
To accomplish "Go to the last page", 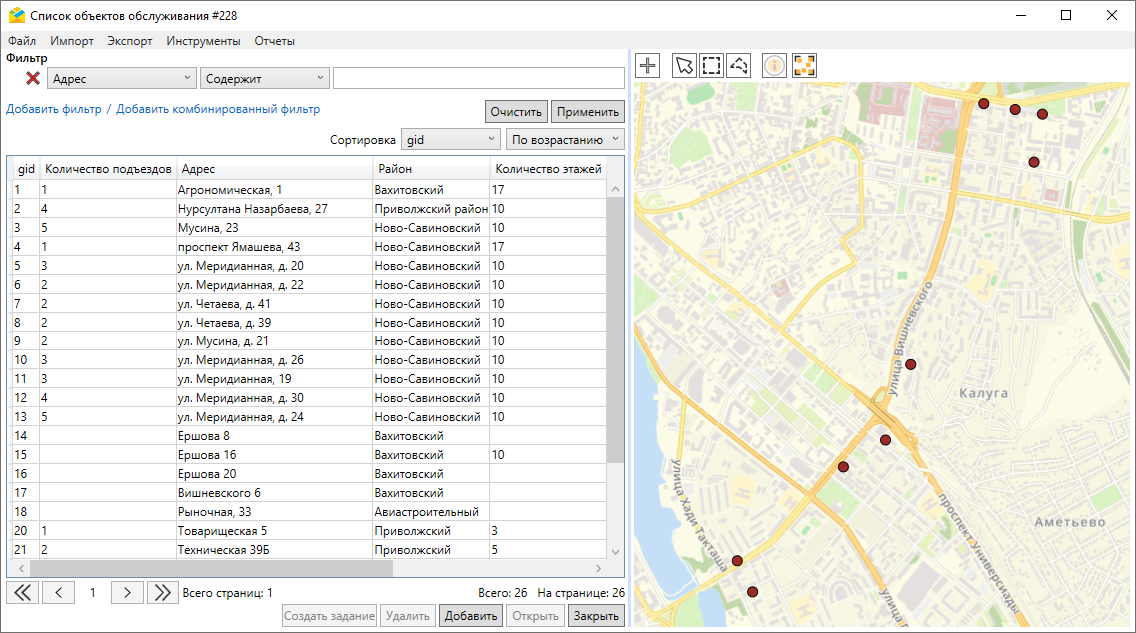I will pos(162,592).
